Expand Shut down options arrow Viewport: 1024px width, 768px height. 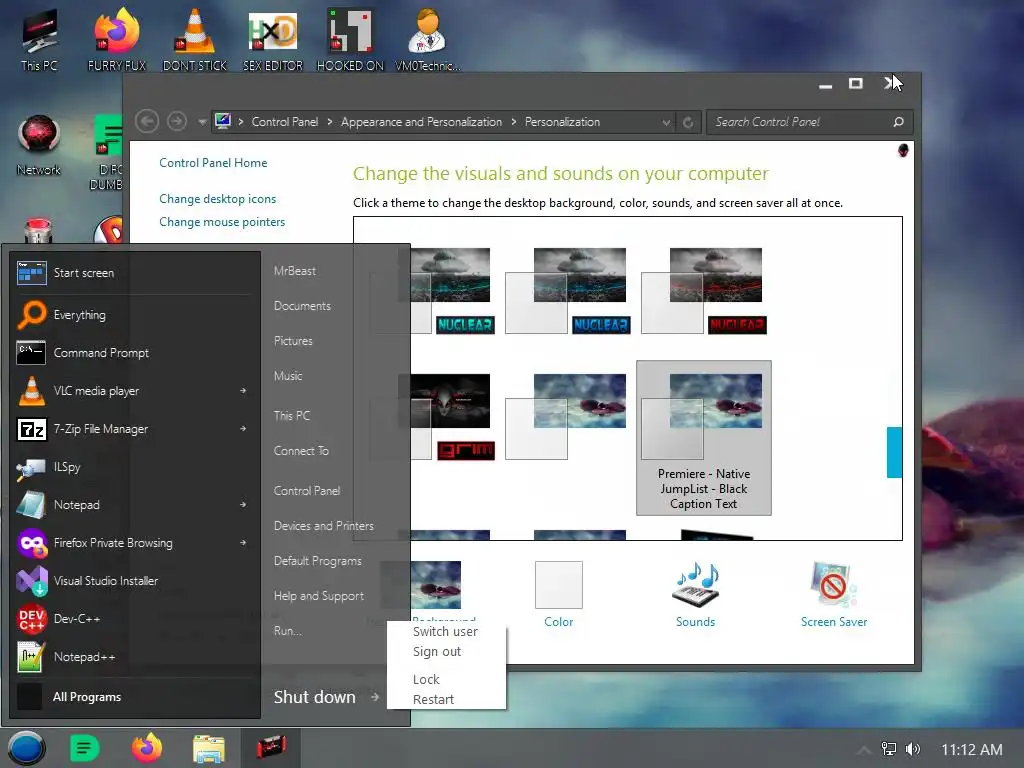pos(375,697)
